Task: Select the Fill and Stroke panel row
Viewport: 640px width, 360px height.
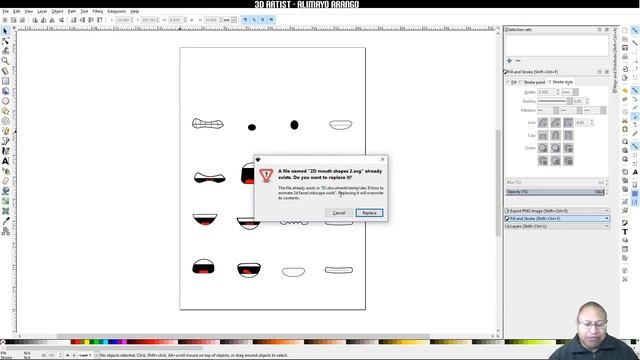Action: coord(557,219)
